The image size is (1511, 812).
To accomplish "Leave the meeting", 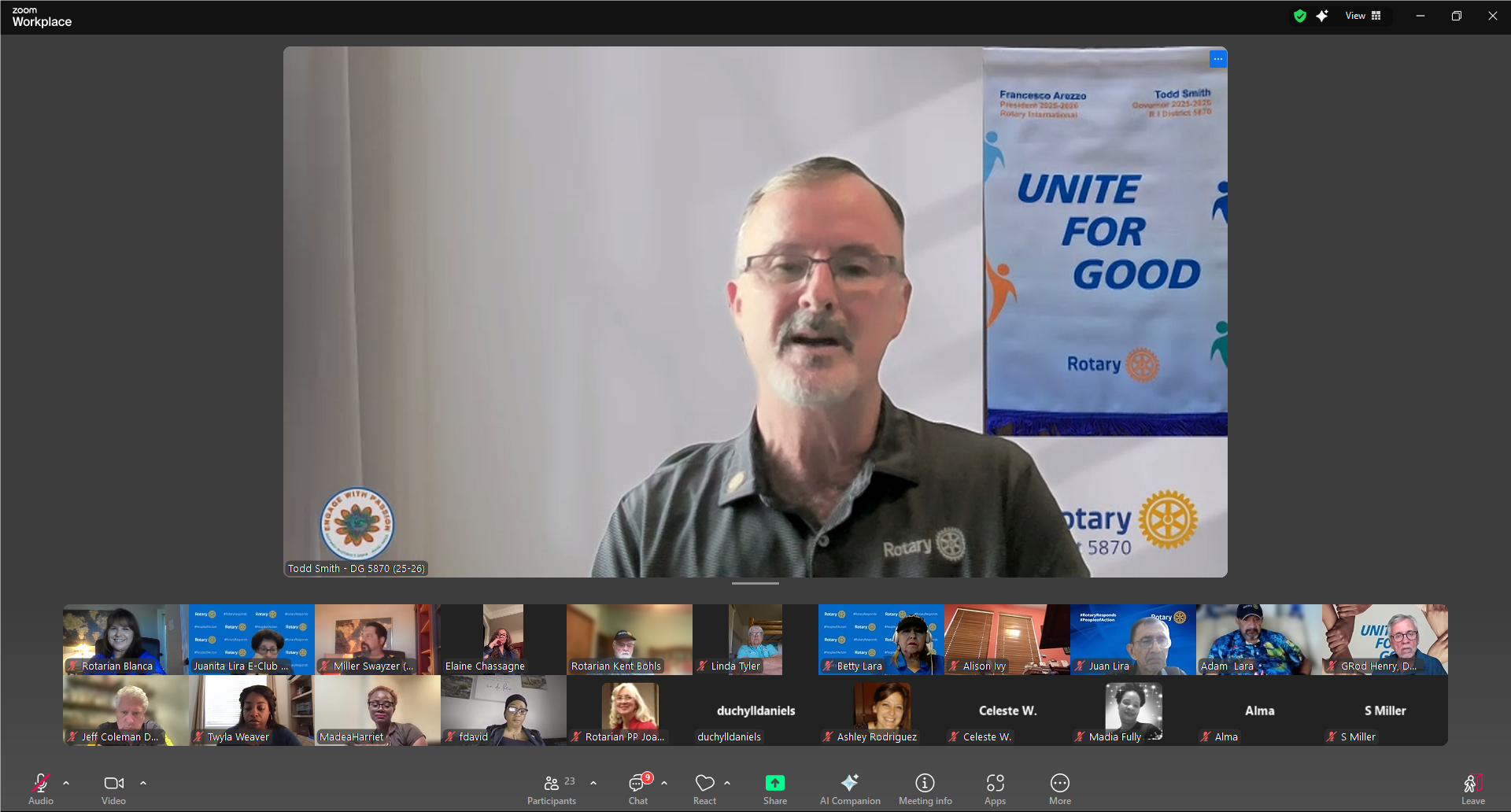I will (x=1473, y=789).
